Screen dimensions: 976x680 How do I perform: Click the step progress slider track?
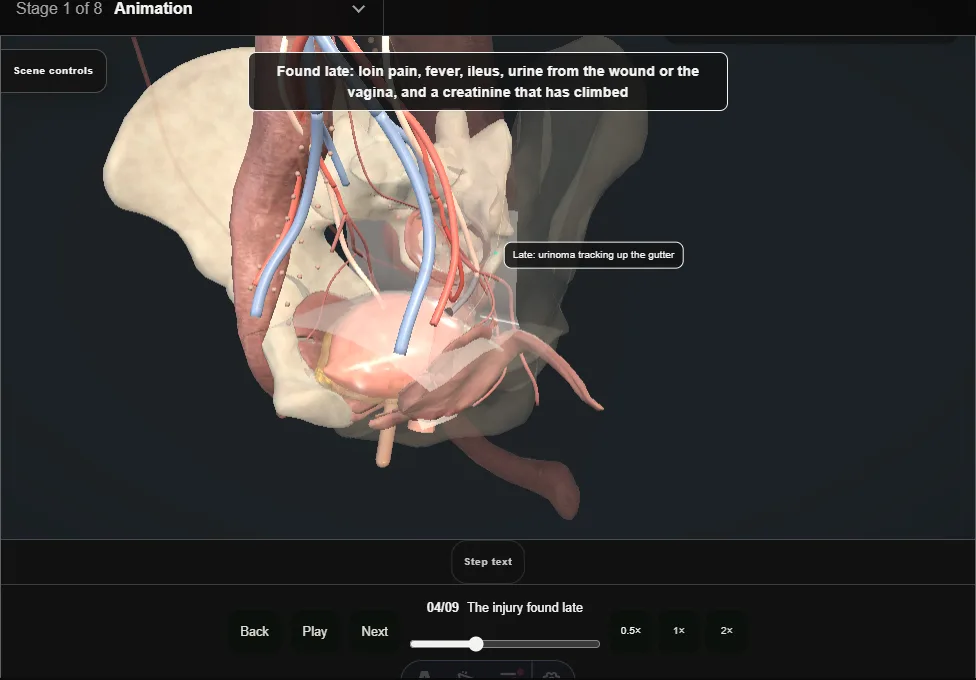pos(505,644)
